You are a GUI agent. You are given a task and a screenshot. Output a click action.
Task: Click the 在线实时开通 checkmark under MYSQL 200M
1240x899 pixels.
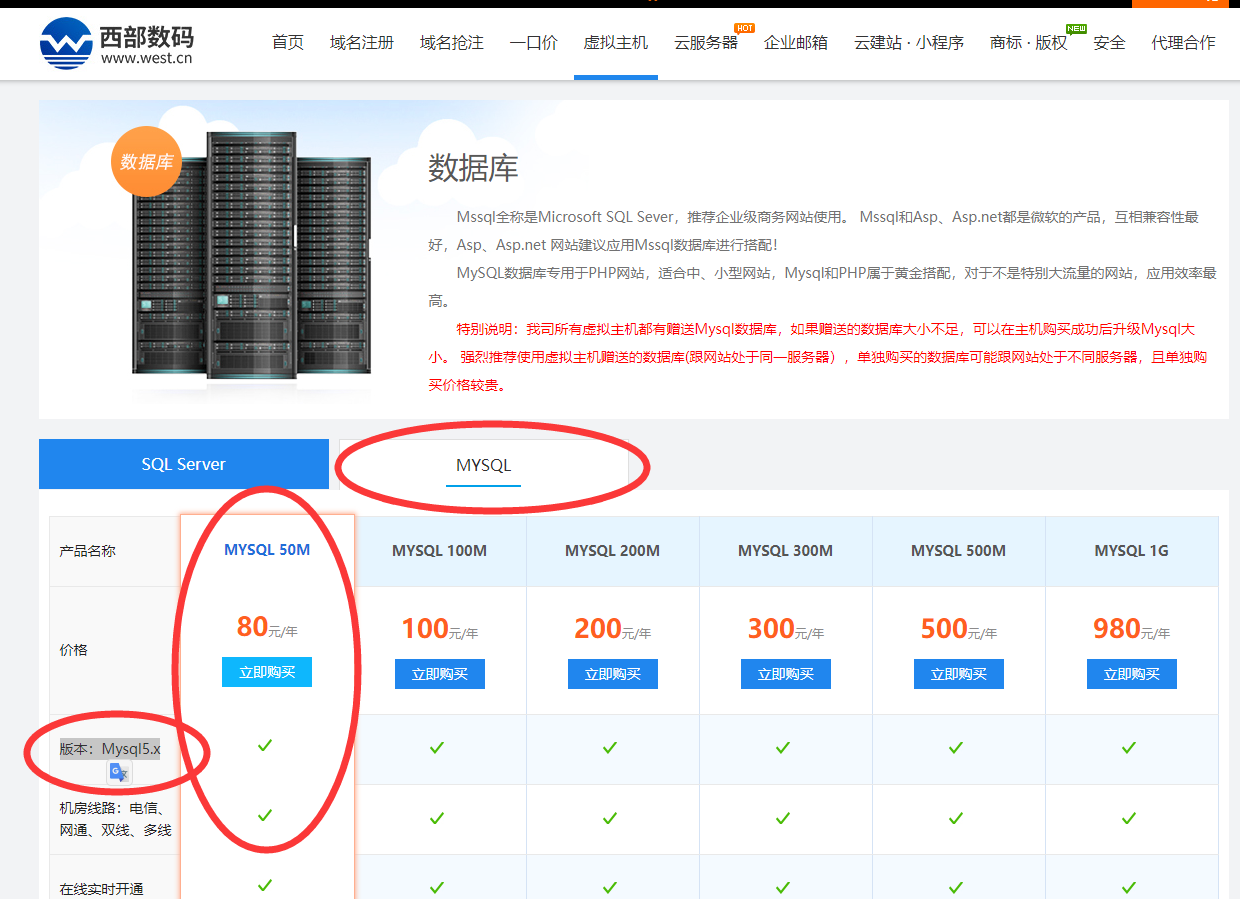tap(610, 887)
